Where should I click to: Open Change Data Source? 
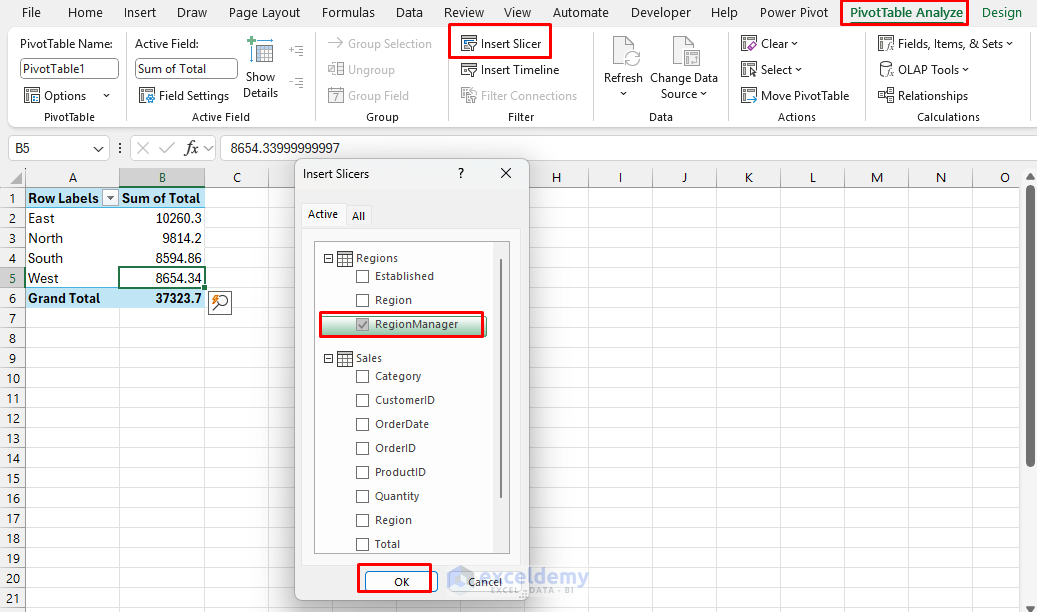[684, 68]
